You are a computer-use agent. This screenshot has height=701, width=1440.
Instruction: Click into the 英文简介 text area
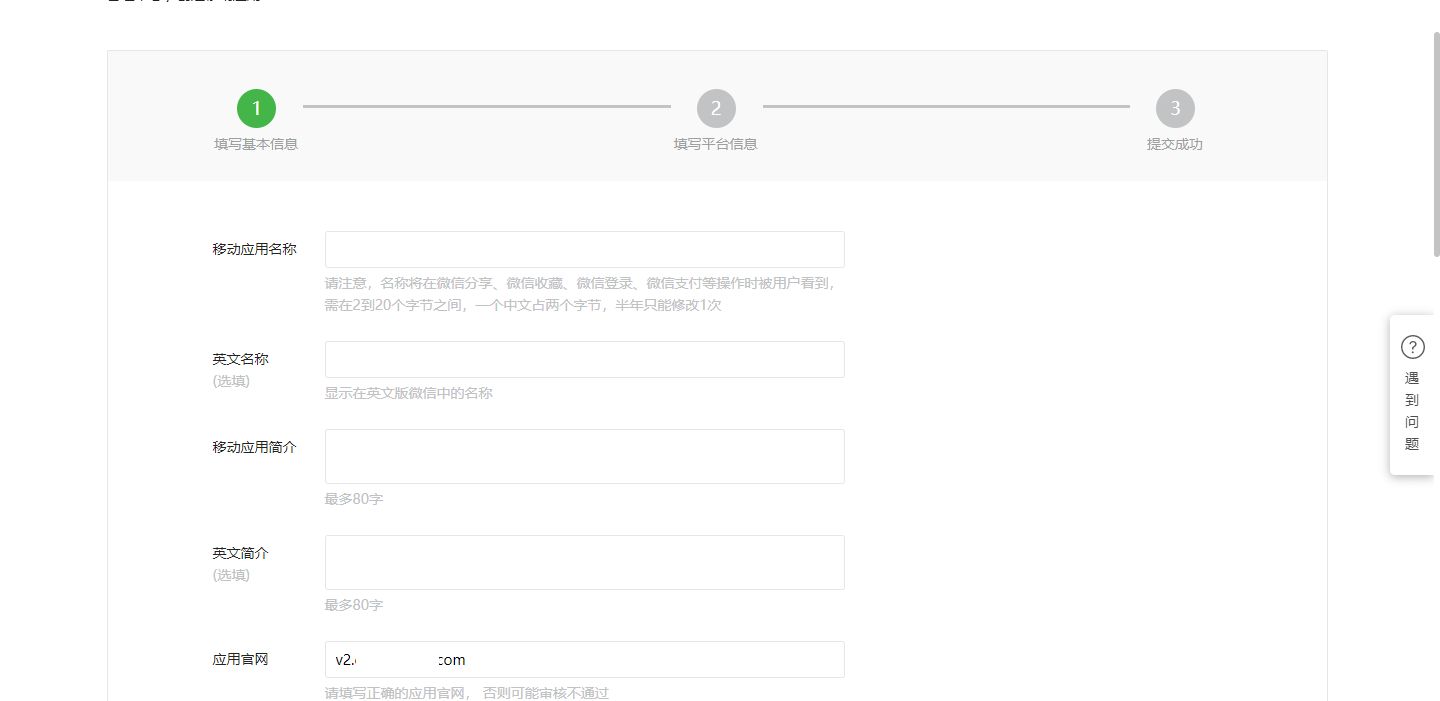click(584, 562)
